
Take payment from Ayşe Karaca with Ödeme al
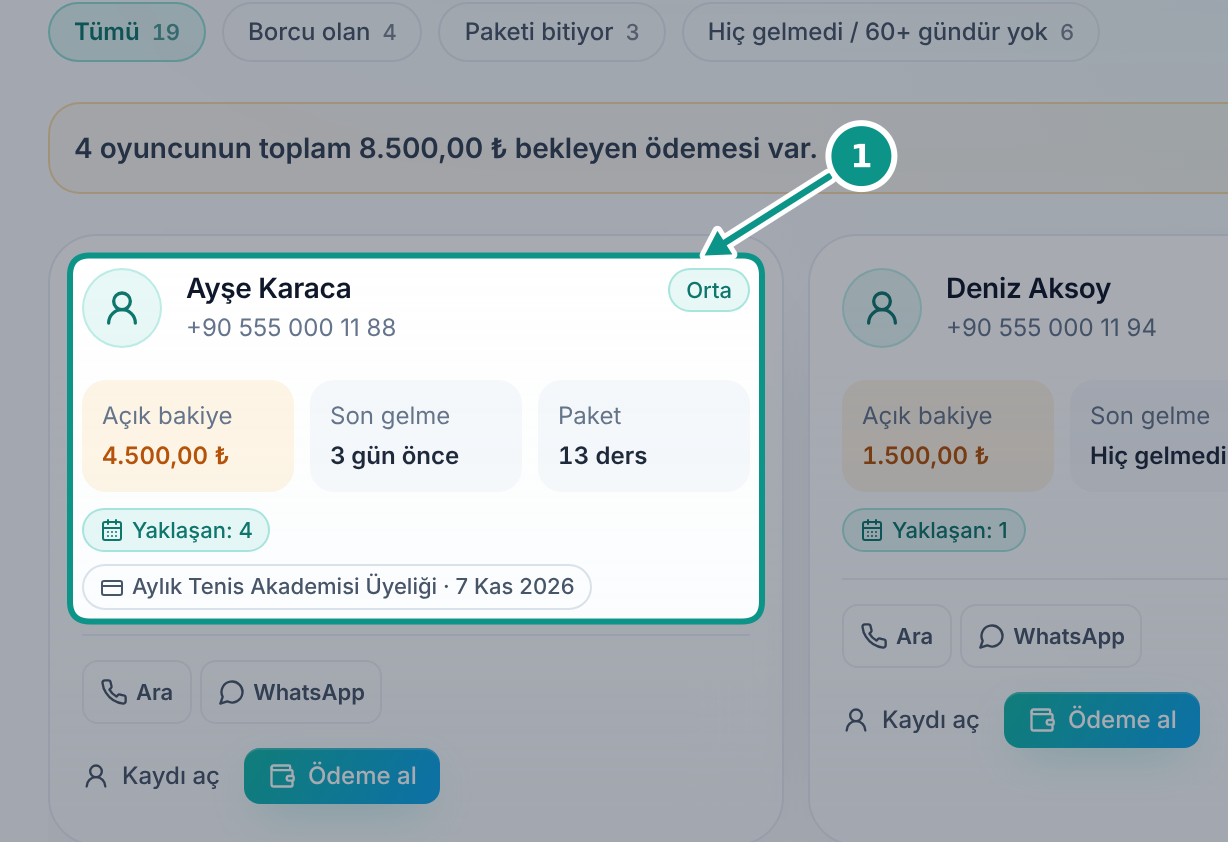click(342, 776)
